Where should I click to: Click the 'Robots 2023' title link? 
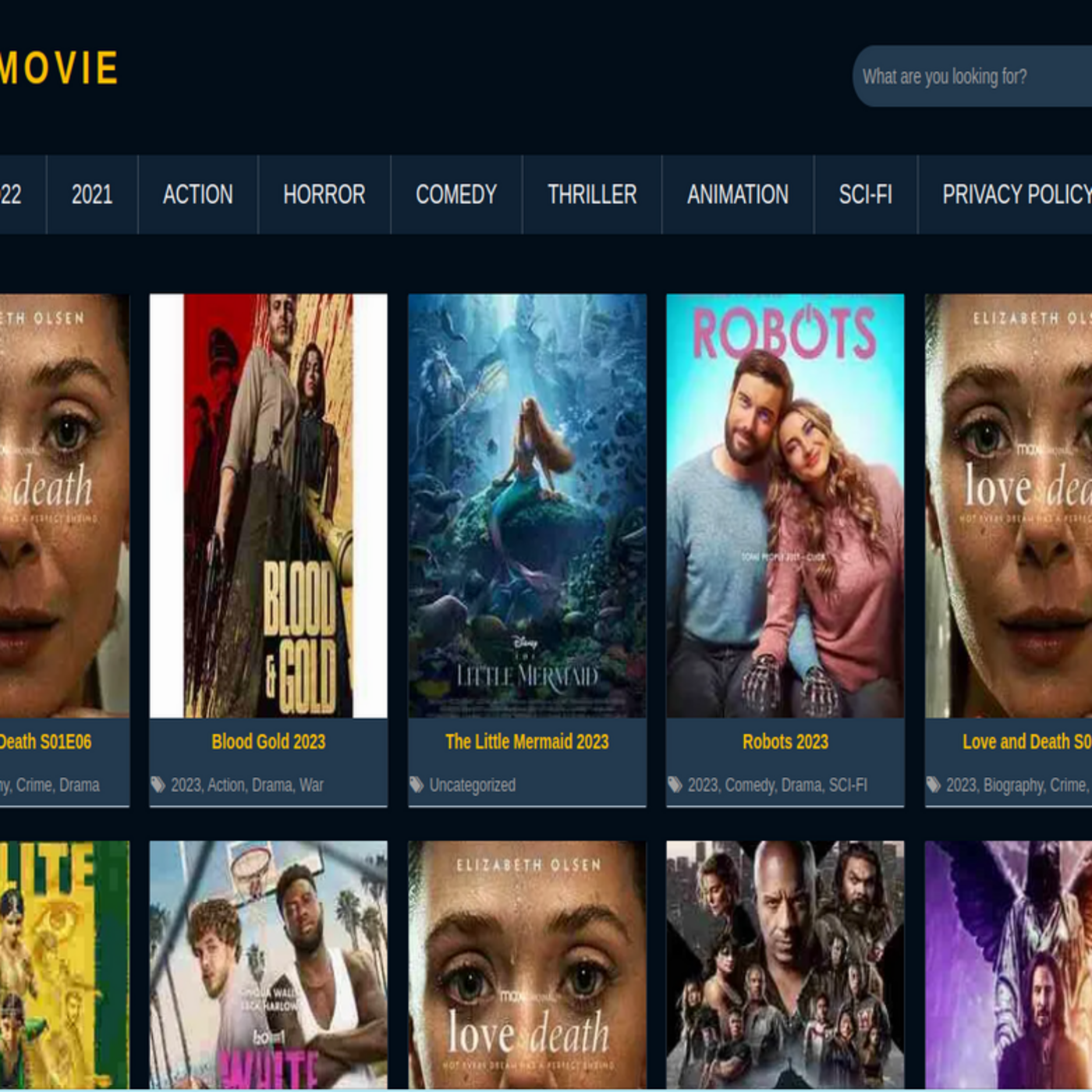click(785, 742)
